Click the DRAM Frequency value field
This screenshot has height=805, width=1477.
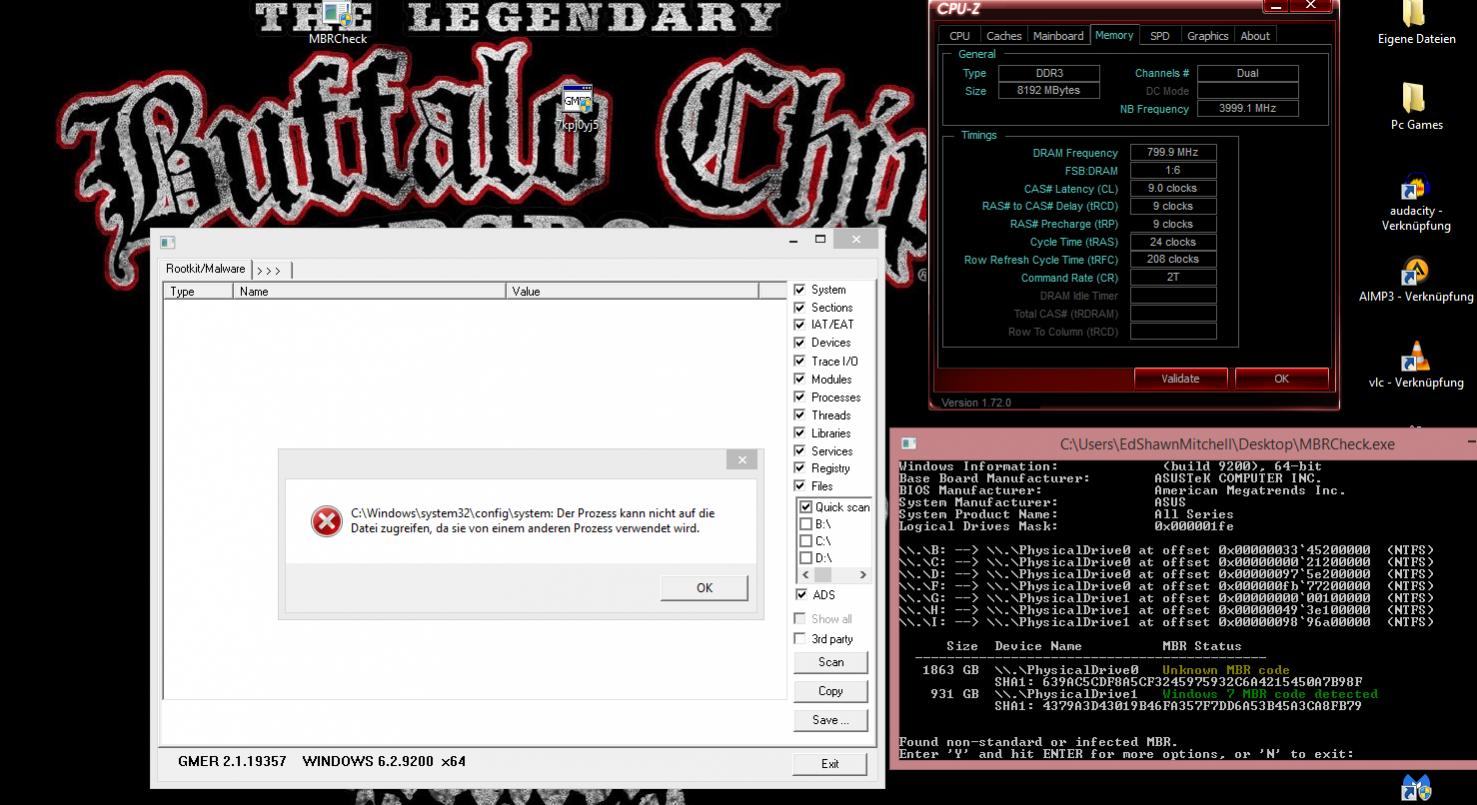tap(1173, 152)
